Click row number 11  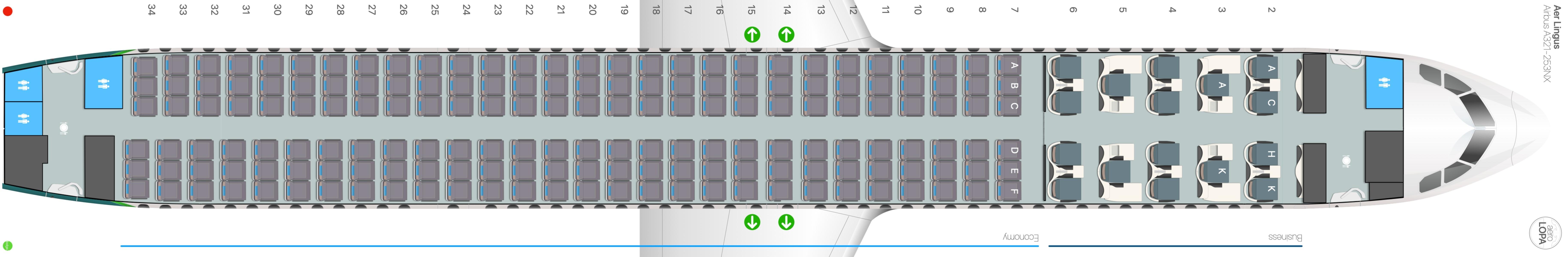point(885,10)
